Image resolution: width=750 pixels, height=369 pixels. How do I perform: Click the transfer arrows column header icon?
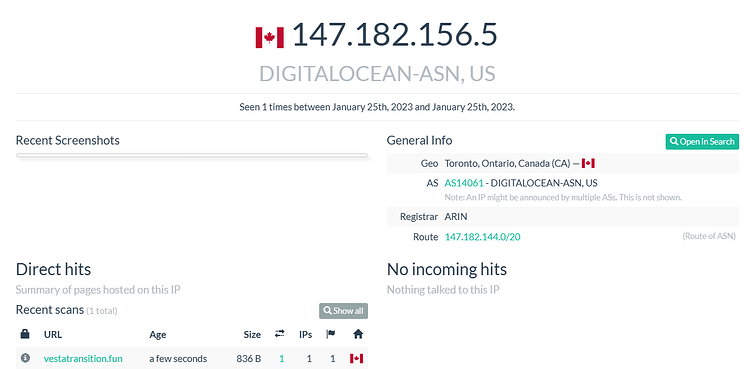click(x=280, y=334)
